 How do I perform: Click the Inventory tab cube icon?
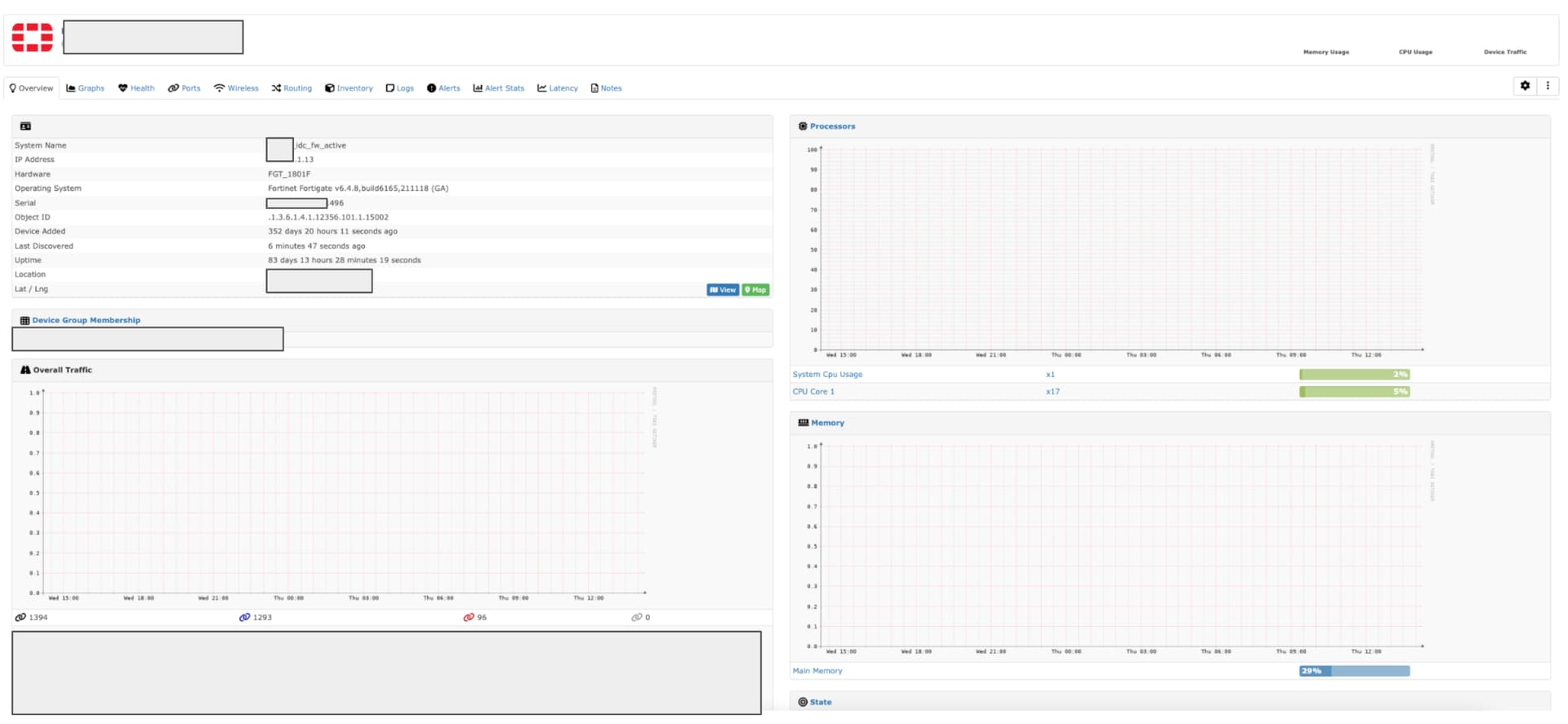[x=330, y=88]
